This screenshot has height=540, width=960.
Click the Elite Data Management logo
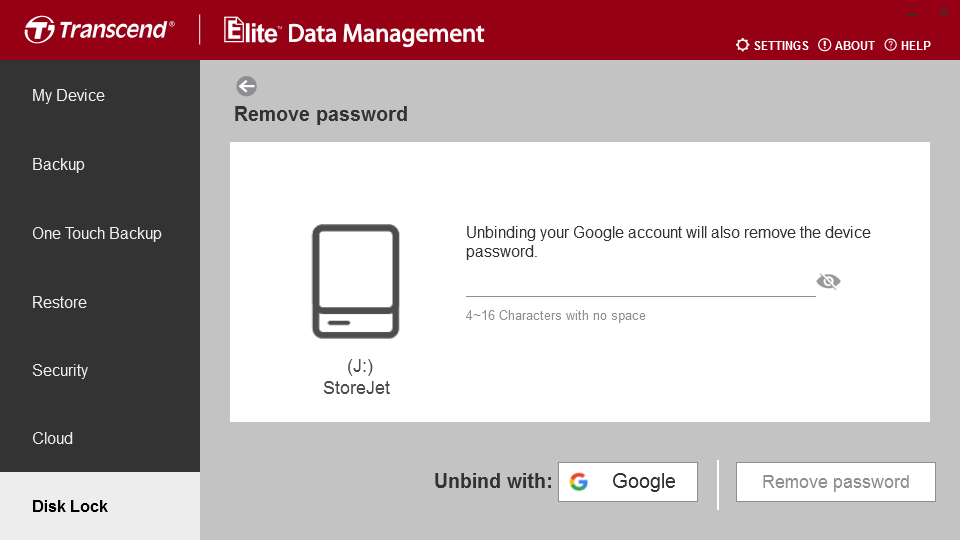(354, 32)
